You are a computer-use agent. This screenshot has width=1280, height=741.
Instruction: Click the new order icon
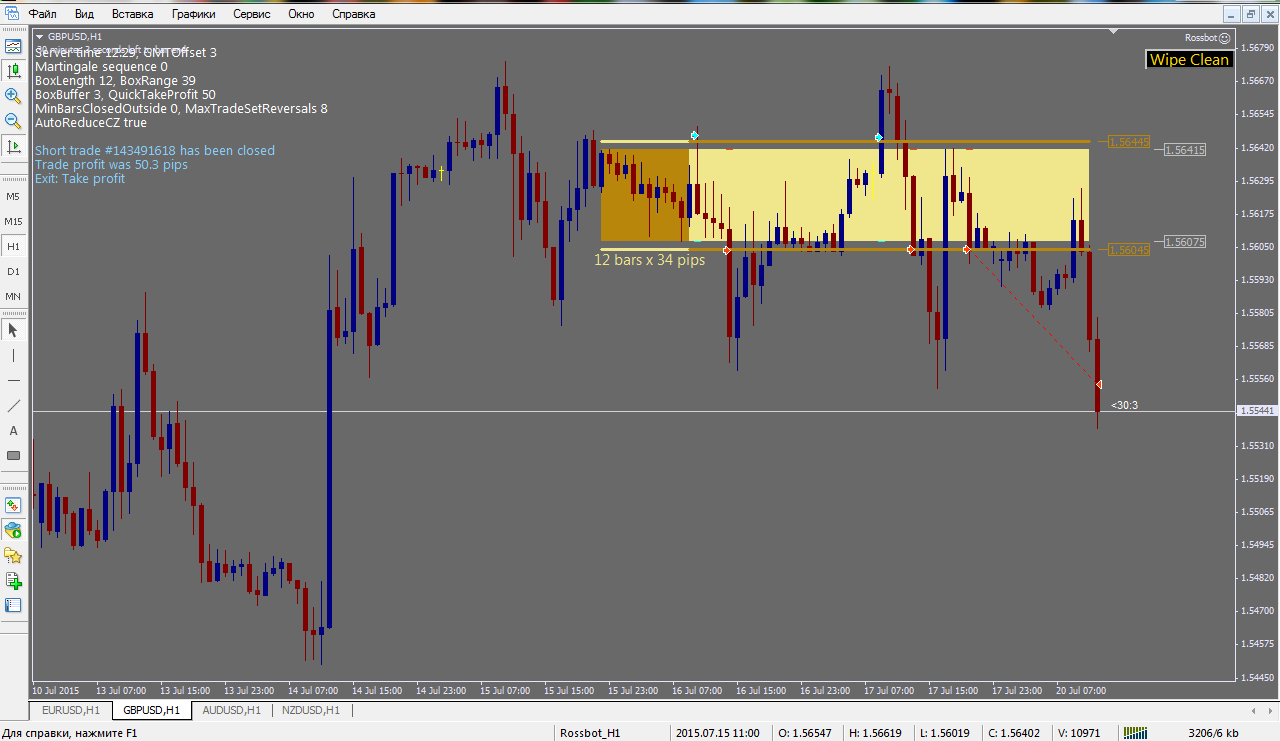(13, 505)
